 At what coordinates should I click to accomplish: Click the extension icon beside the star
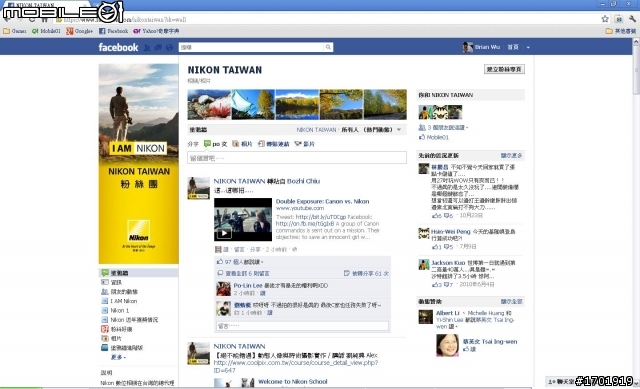pos(619,19)
